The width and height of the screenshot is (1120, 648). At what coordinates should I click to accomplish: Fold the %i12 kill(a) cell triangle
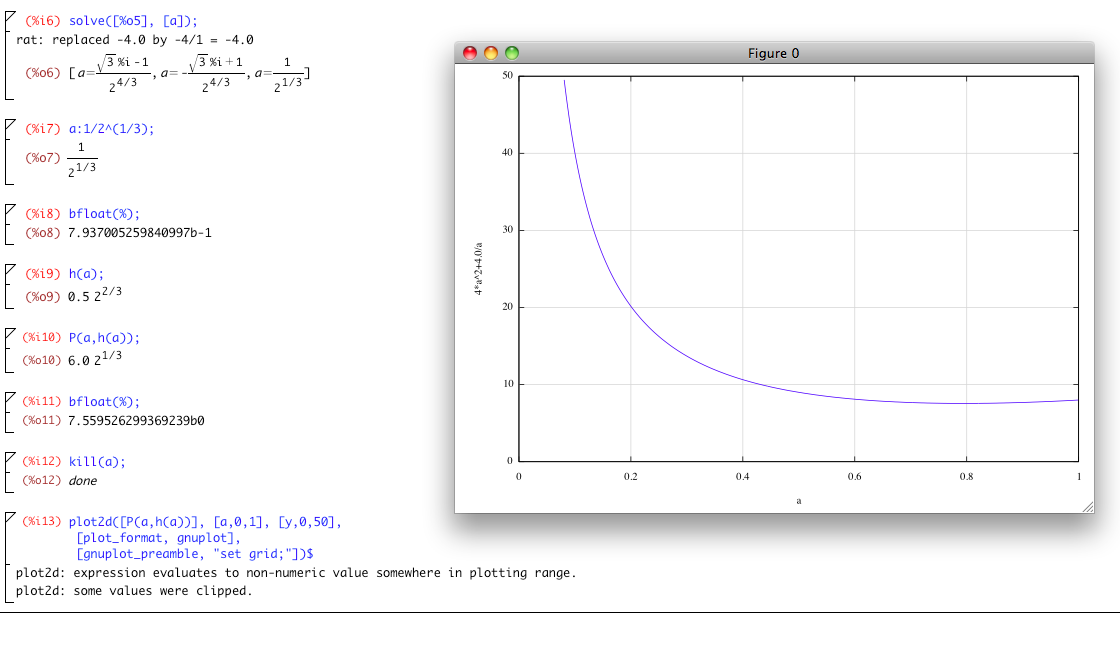point(9,458)
